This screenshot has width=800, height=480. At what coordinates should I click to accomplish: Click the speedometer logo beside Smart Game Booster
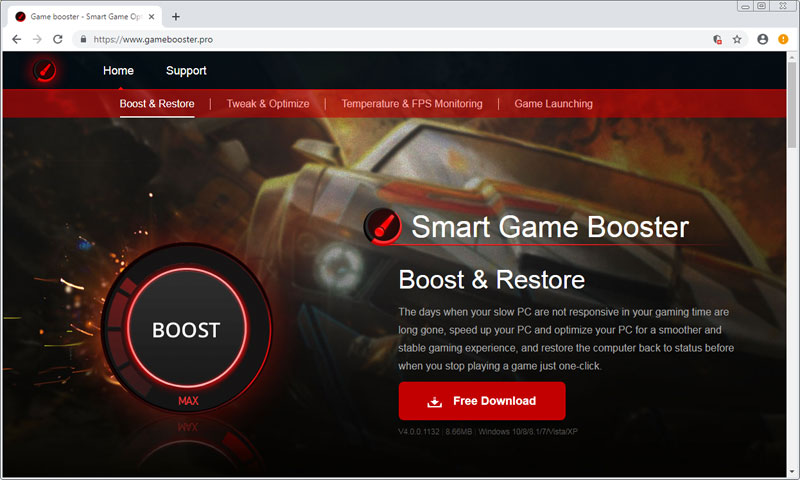(x=382, y=226)
